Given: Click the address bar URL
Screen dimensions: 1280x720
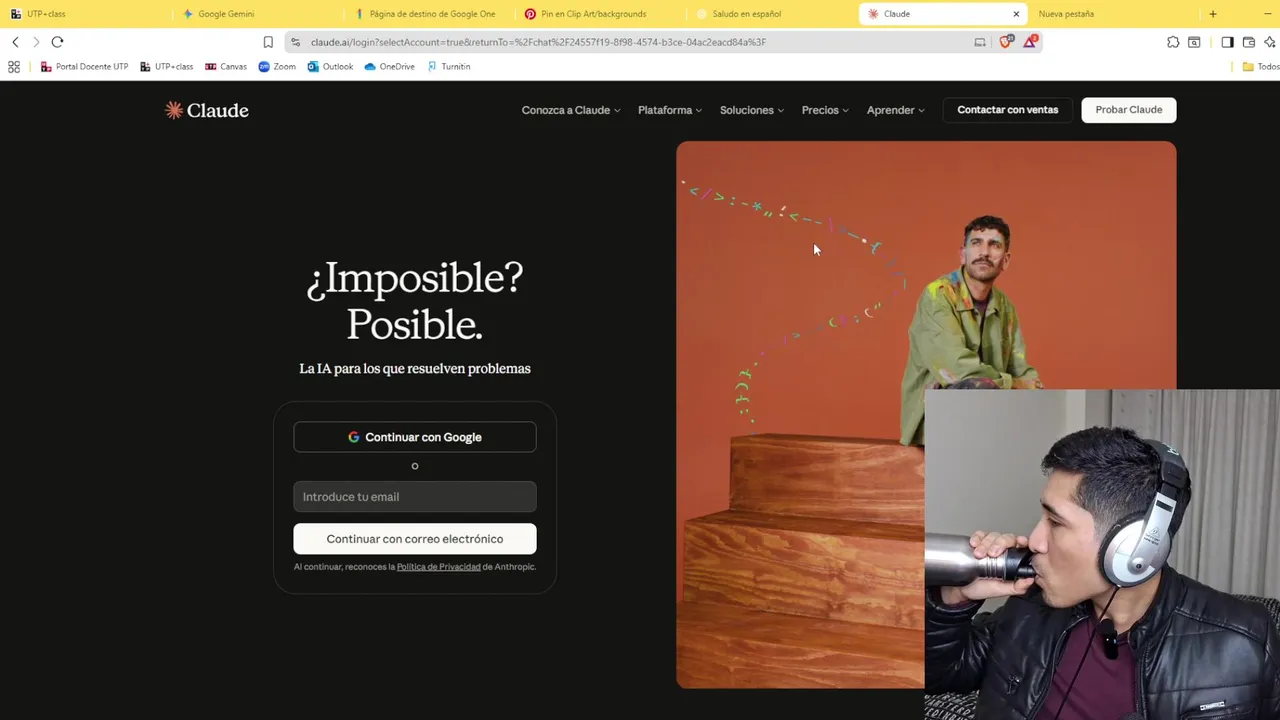Looking at the screenshot, I should (x=538, y=42).
